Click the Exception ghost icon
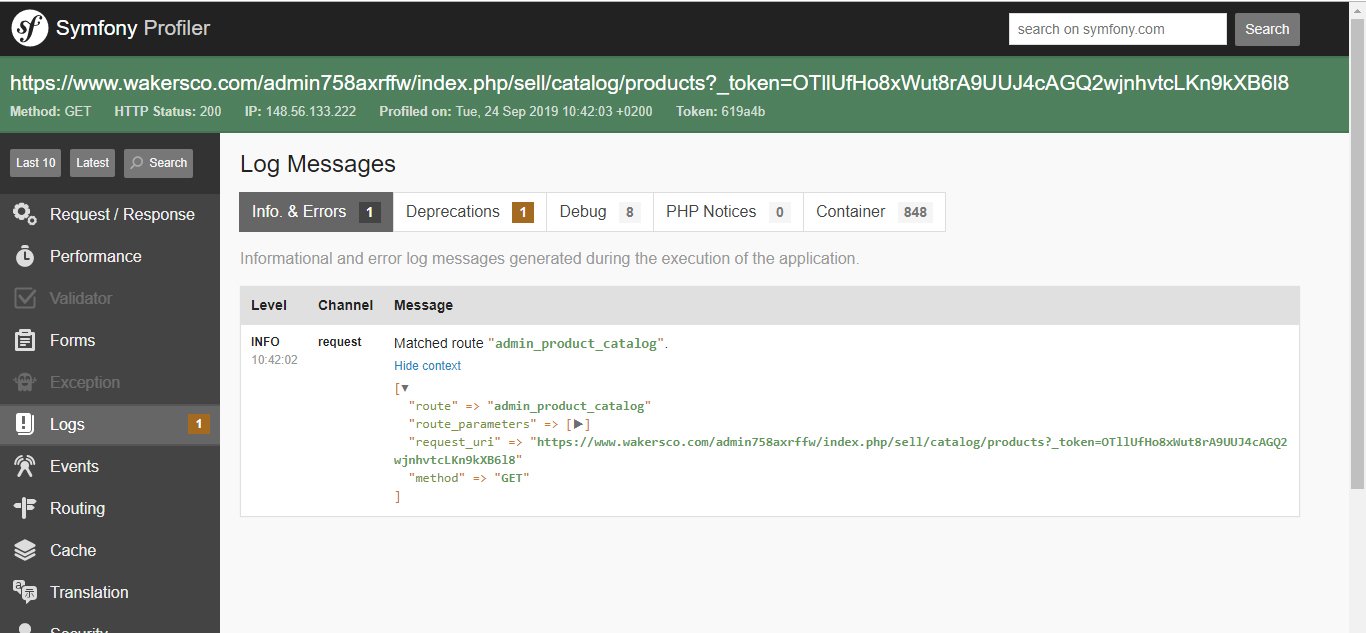Screen dimensions: 1366x633 pos(25,382)
